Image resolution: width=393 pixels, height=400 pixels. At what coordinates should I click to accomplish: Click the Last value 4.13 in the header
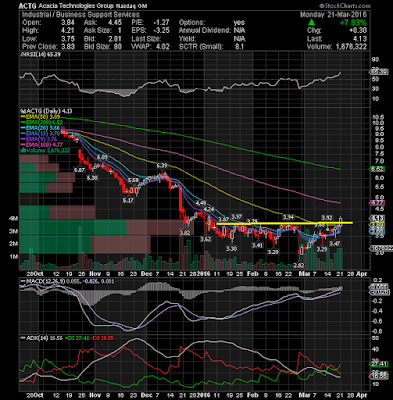click(x=360, y=39)
